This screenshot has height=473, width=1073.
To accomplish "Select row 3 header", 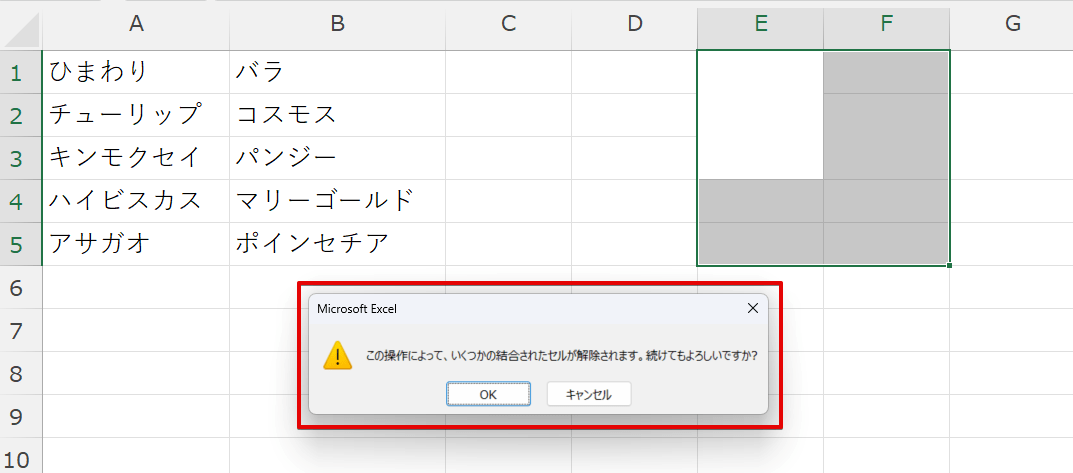I will point(18,158).
